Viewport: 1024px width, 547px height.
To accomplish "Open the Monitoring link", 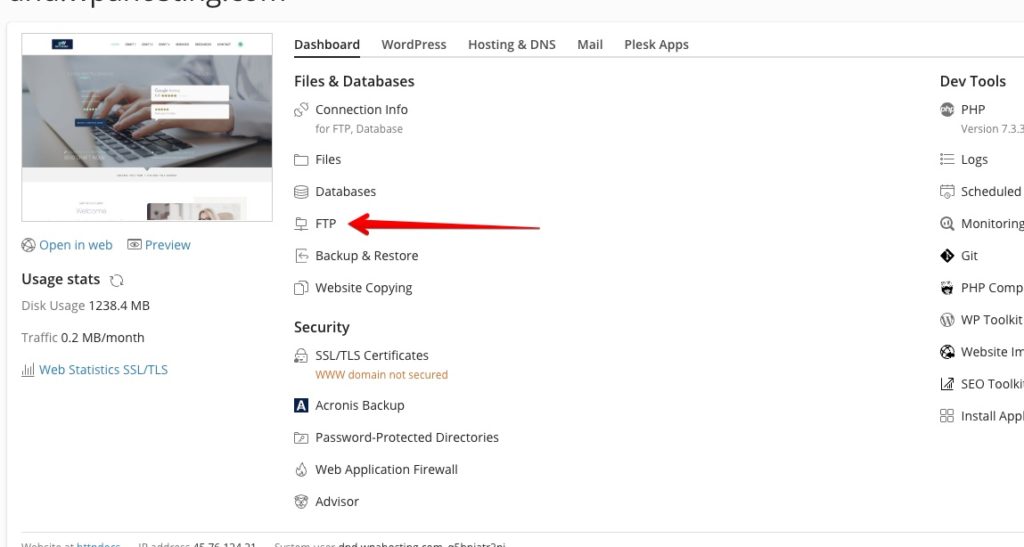I will pos(992,224).
